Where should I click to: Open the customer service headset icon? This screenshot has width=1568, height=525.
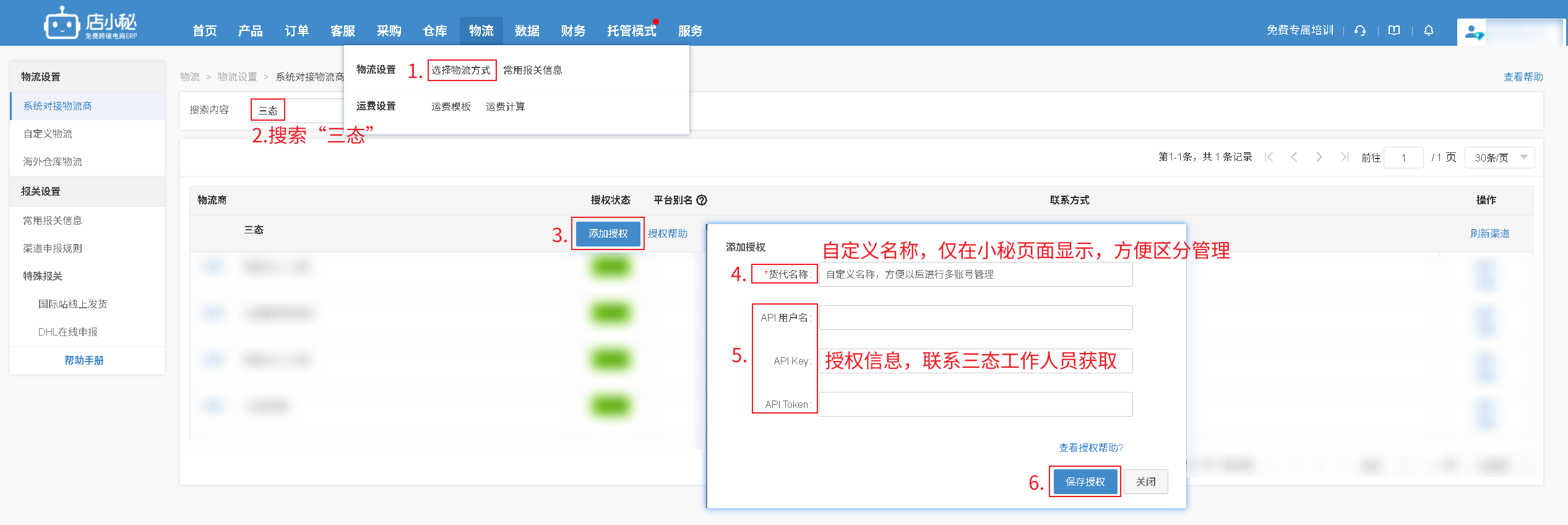coord(1360,30)
